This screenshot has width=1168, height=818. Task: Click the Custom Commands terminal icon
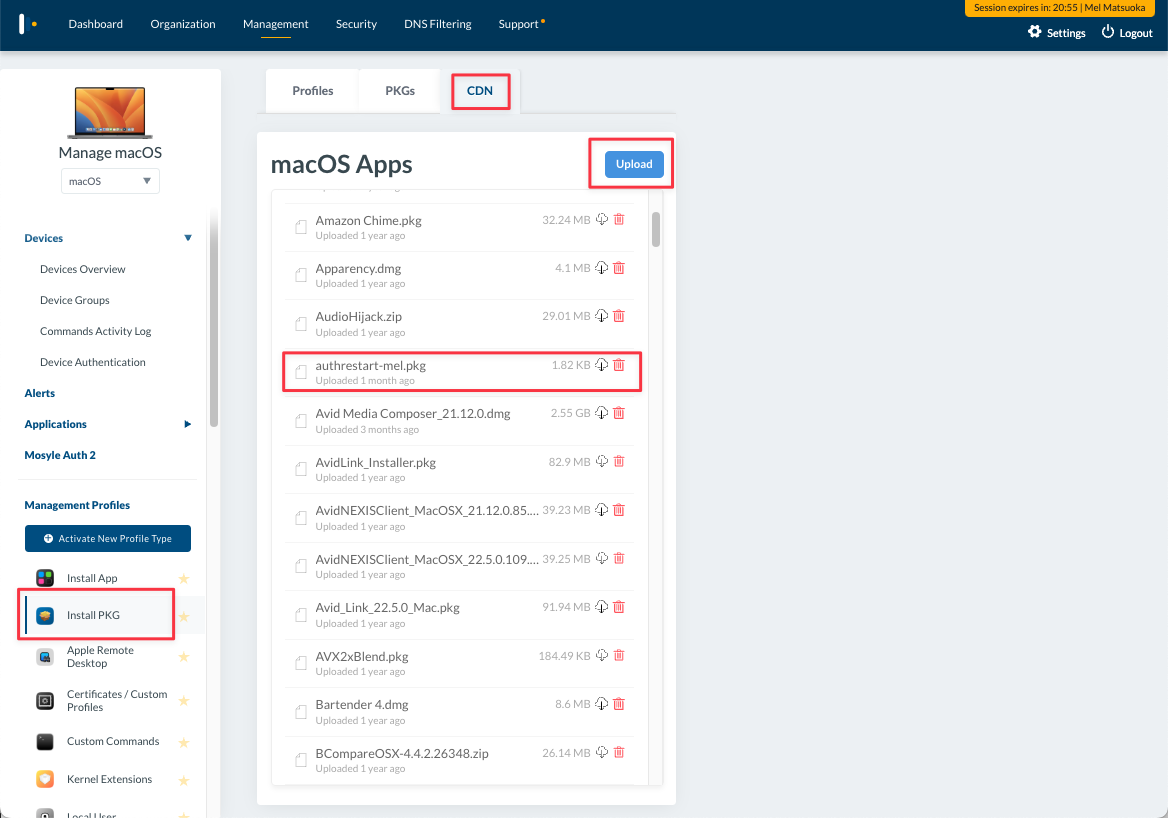tap(45, 741)
